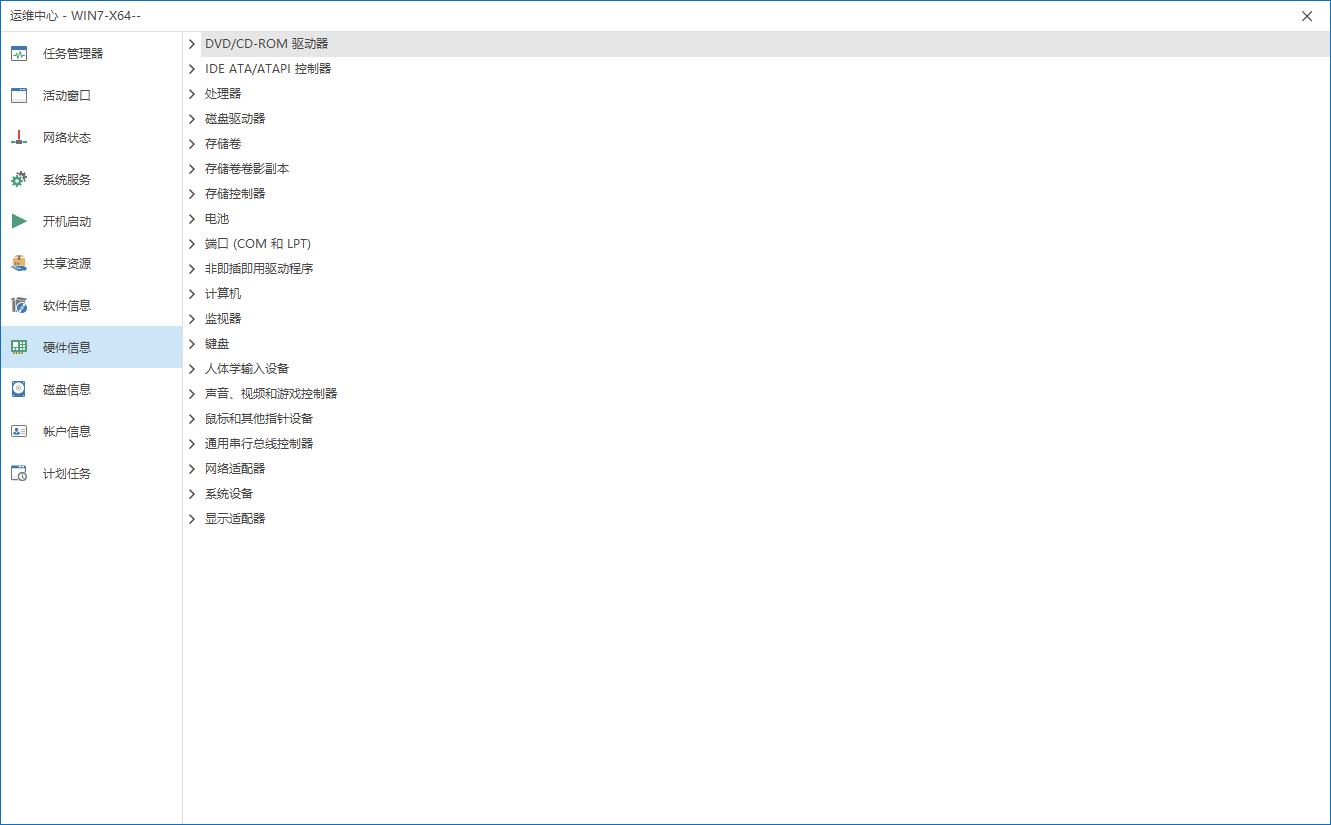Expand the DVD/CD-ROM 驱动器 node
Viewport: 1331px width, 825px height.
click(192, 44)
